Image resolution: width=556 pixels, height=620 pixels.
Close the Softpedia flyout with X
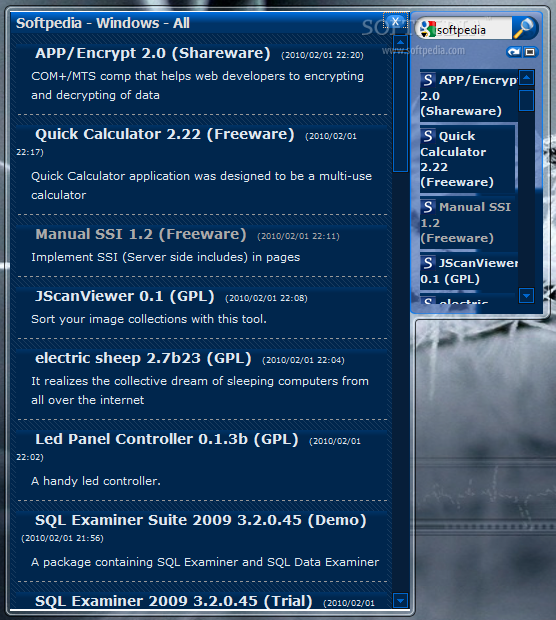(395, 21)
